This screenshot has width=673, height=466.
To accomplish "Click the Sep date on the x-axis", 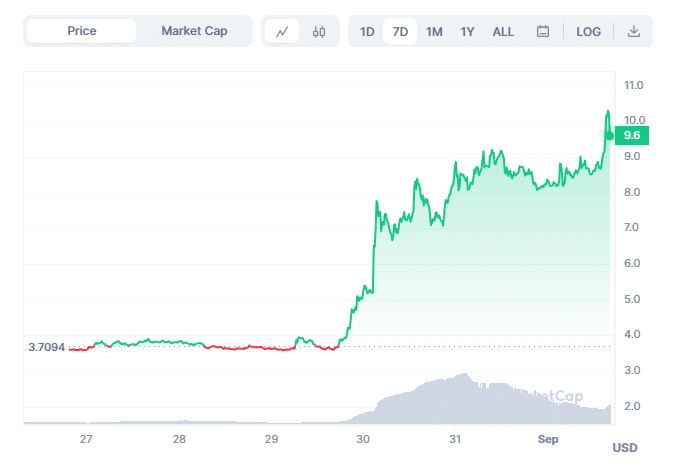I will pyautogui.click(x=548, y=439).
